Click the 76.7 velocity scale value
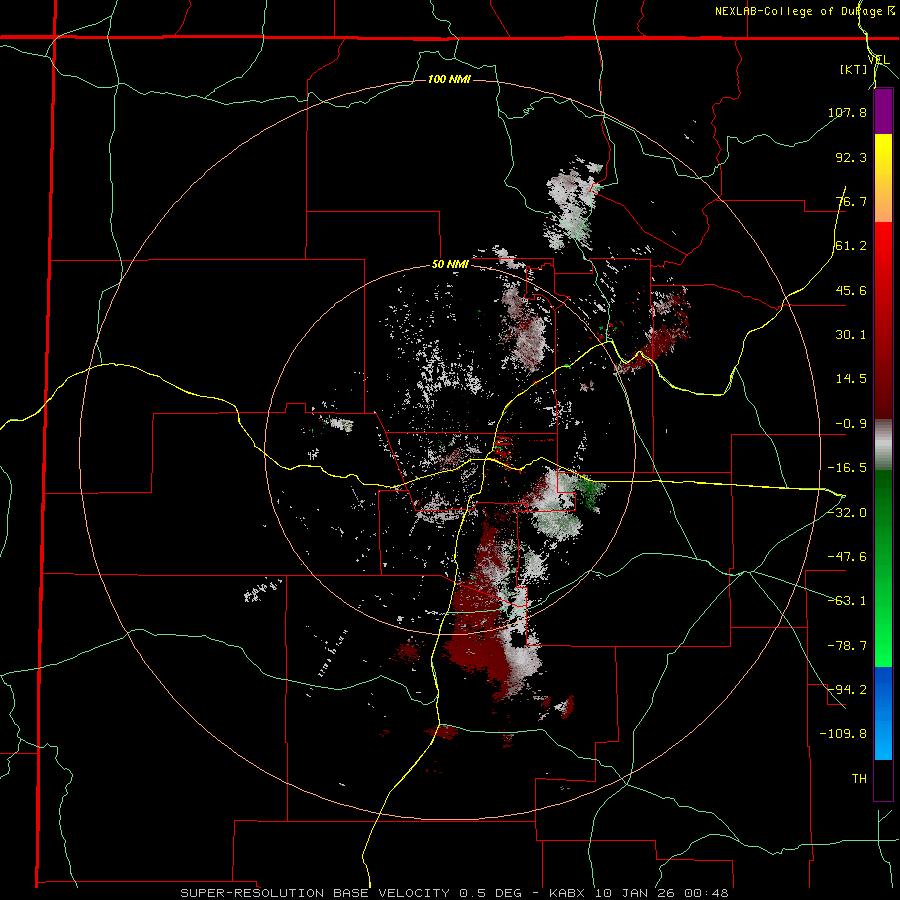This screenshot has height=900, width=900. (x=851, y=201)
